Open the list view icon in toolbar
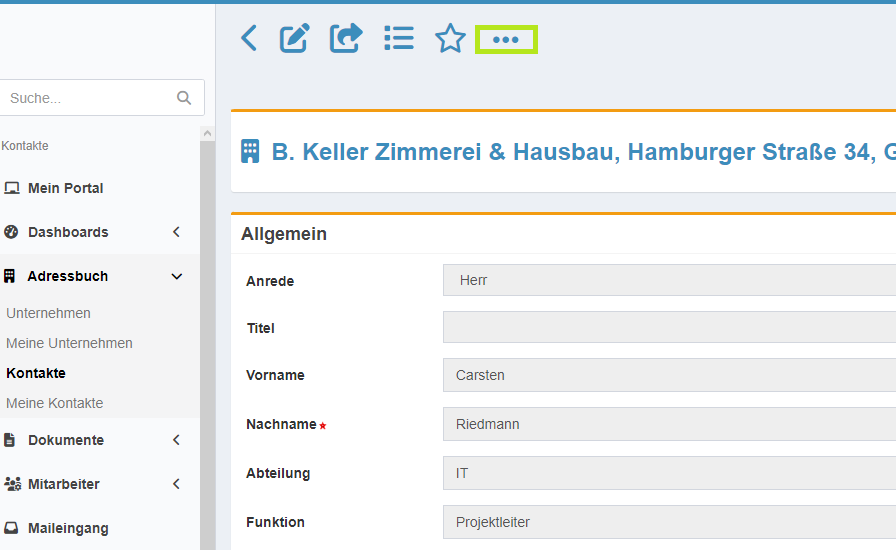The width and height of the screenshot is (896, 550). coord(399,38)
